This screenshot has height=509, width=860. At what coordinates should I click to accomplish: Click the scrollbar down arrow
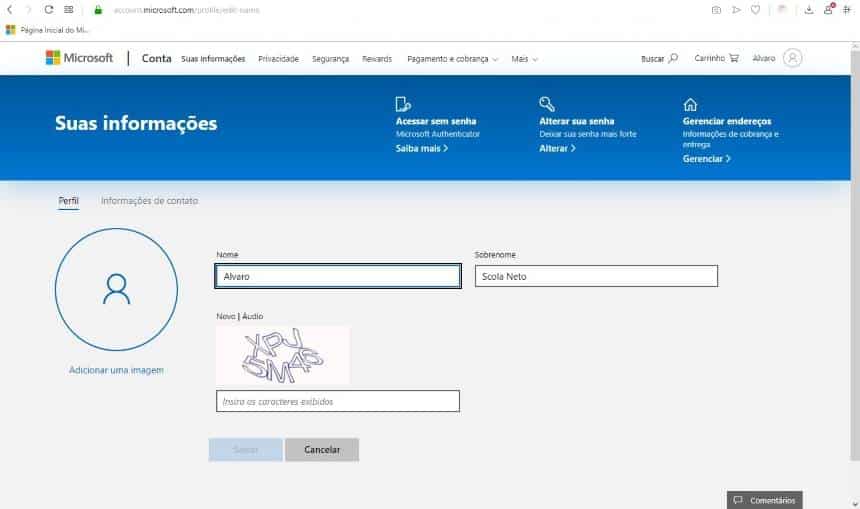click(855, 504)
